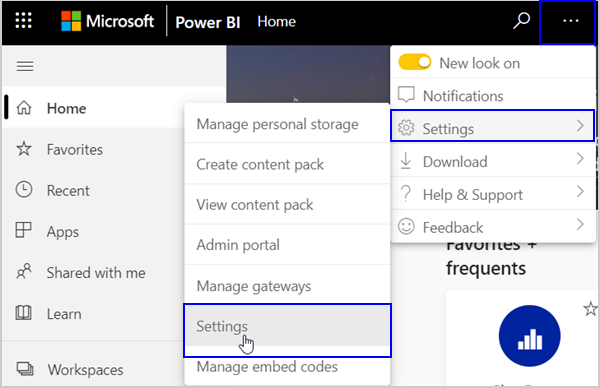Image resolution: width=600 pixels, height=388 pixels.
Task: Expand the Help & Support submenu chevron
Action: click(x=580, y=191)
